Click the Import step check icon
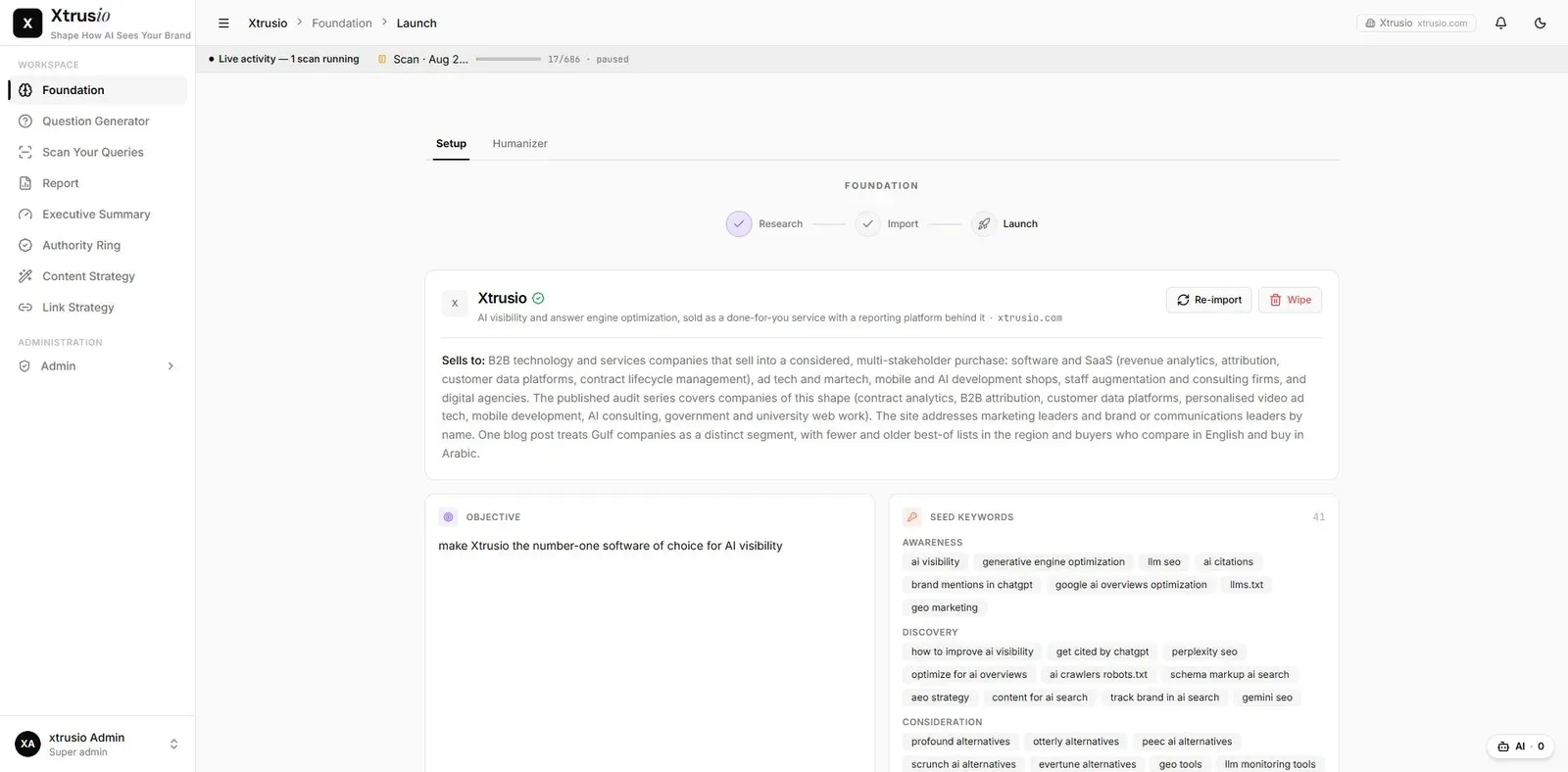 (x=867, y=224)
